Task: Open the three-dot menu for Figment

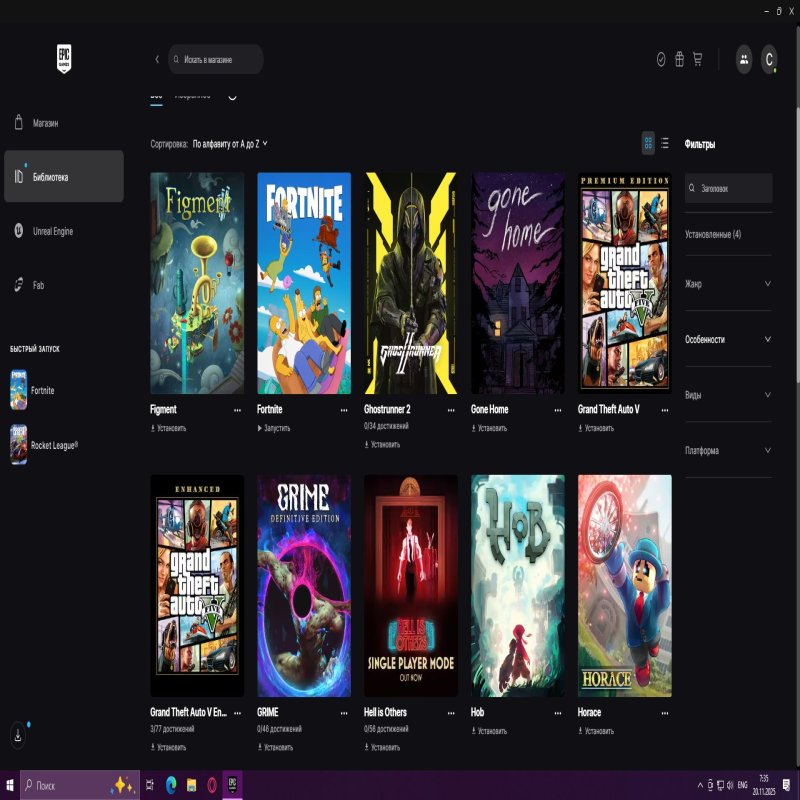Action: point(237,410)
